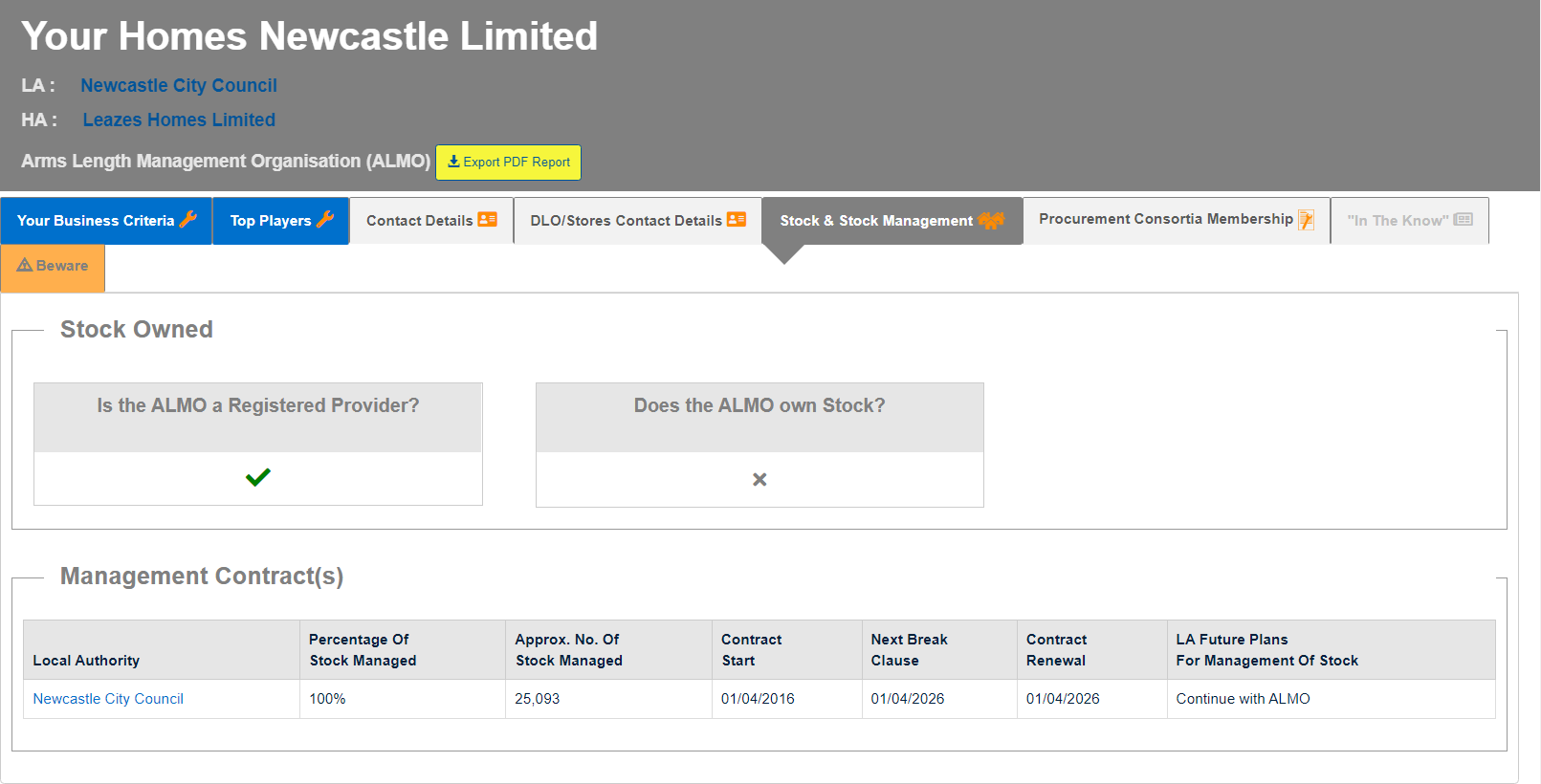Select the Stock & Stock Management tab
The image size is (1541, 784).
892,221
